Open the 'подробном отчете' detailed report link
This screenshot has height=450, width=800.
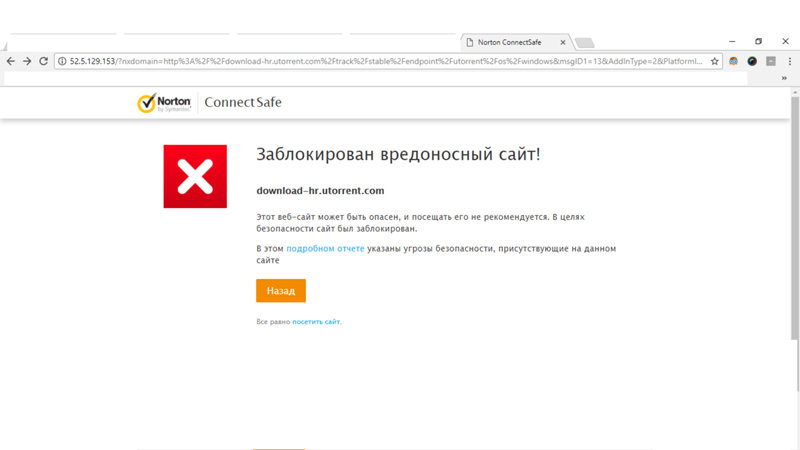click(x=325, y=248)
